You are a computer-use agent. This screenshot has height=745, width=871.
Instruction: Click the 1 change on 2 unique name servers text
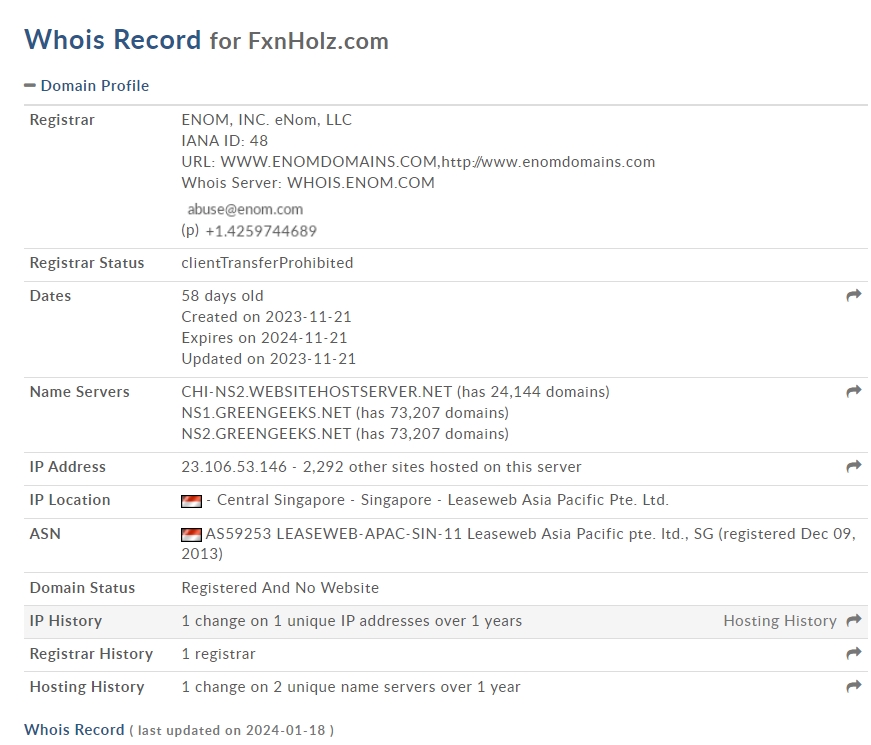tap(351, 687)
